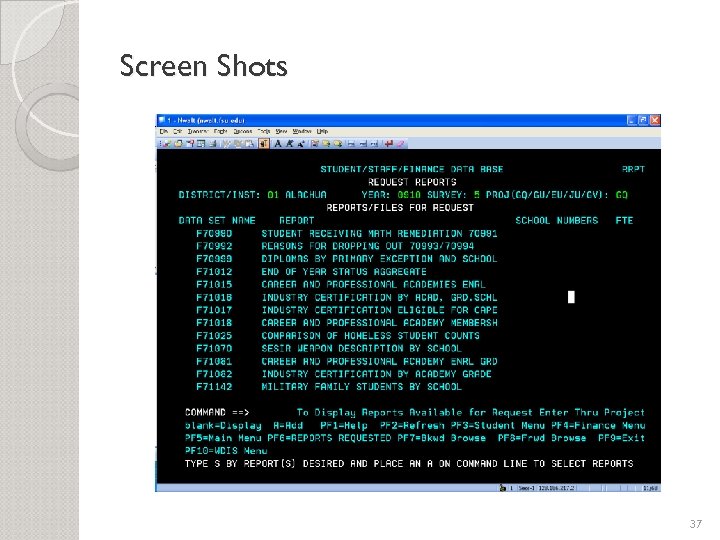Open the Fonts menu

220,131
